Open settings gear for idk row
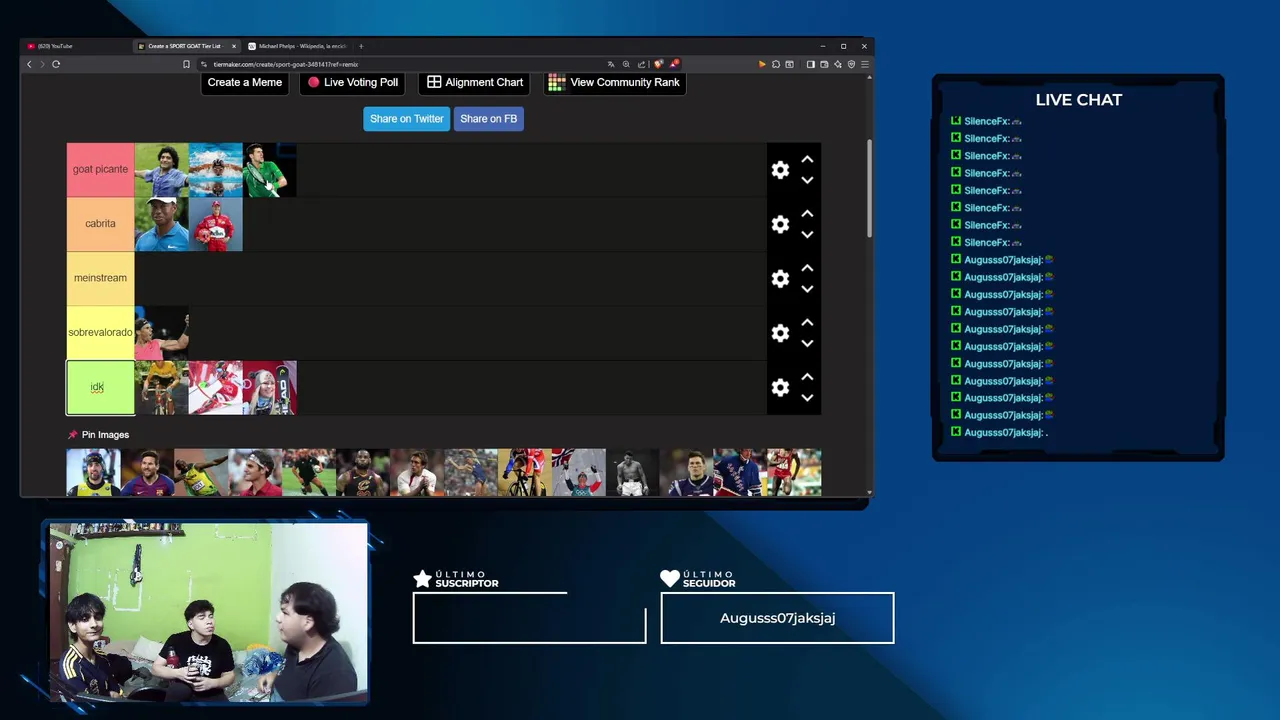1280x720 pixels. [x=780, y=388]
